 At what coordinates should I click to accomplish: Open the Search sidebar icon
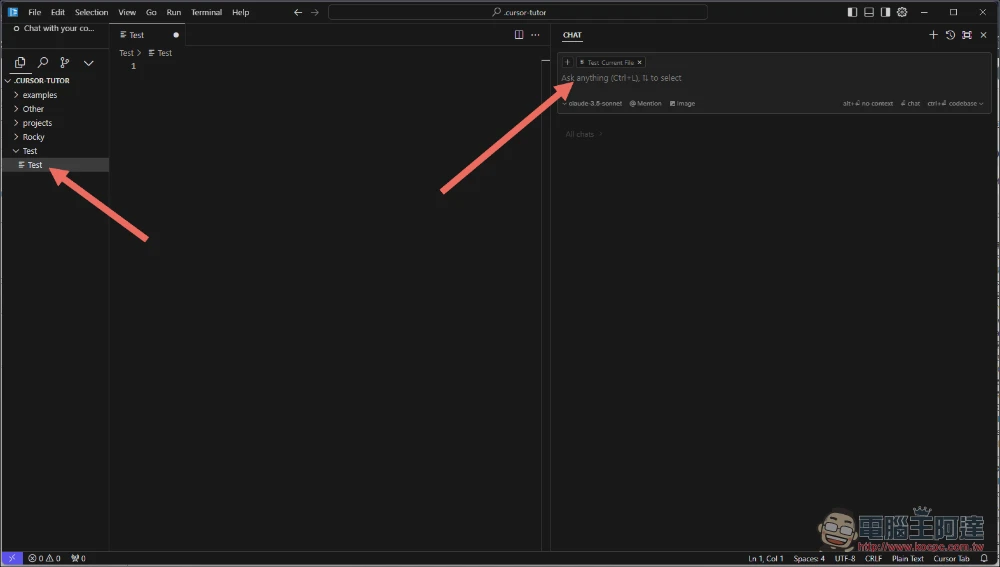click(x=43, y=63)
